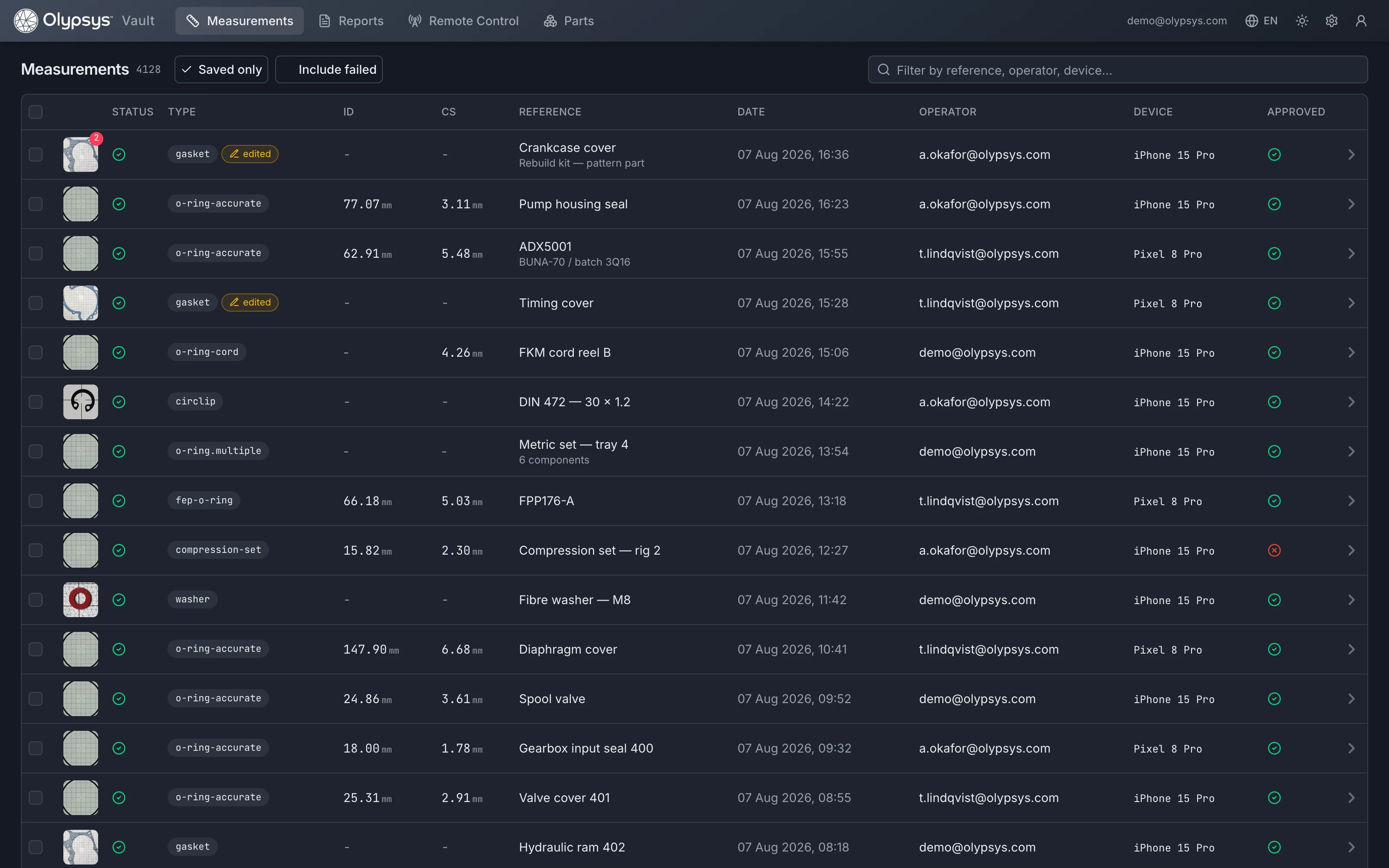Click edited badge on Timing cover row
This screenshot has height=868, width=1389.
[250, 302]
